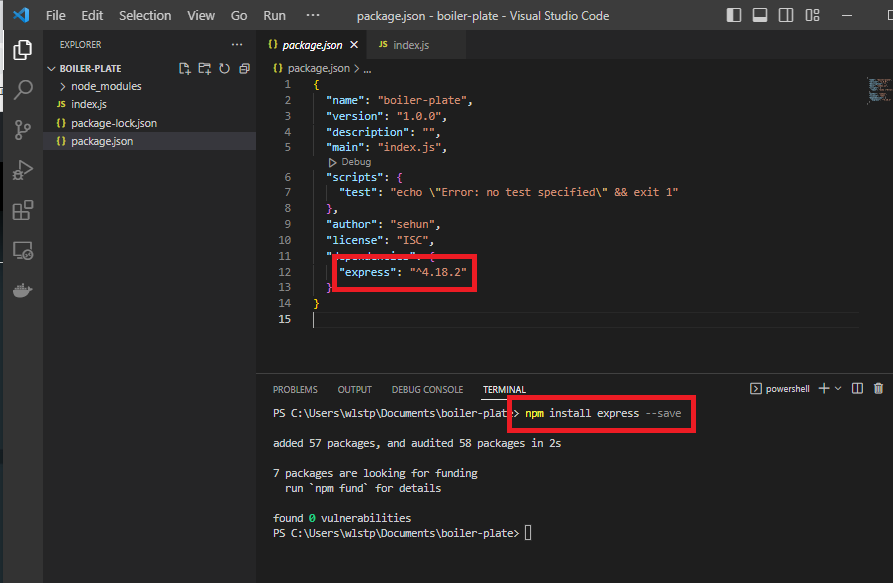Viewport: 893px width, 583px height.
Task: Customize layout from title bar icon
Action: click(x=813, y=15)
